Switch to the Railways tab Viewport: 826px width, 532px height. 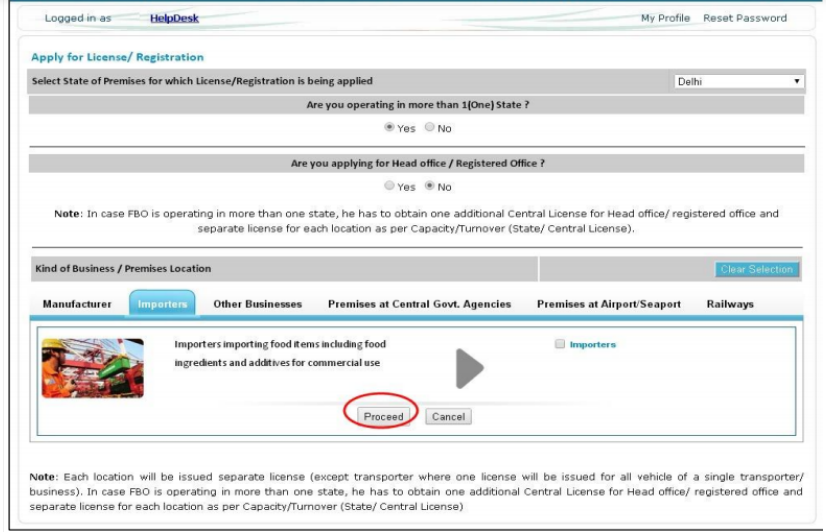730,304
